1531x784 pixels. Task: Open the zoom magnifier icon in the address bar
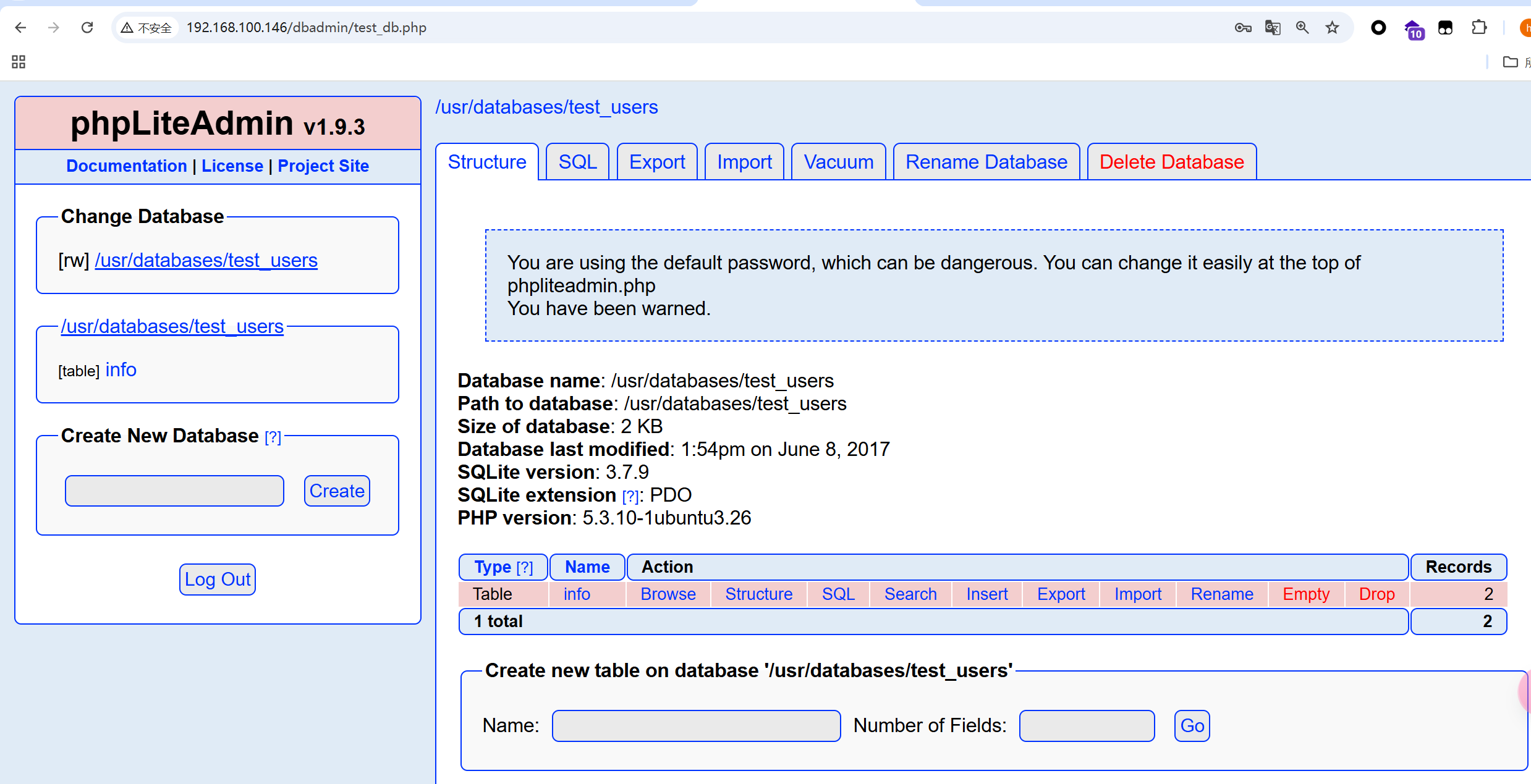(1302, 28)
